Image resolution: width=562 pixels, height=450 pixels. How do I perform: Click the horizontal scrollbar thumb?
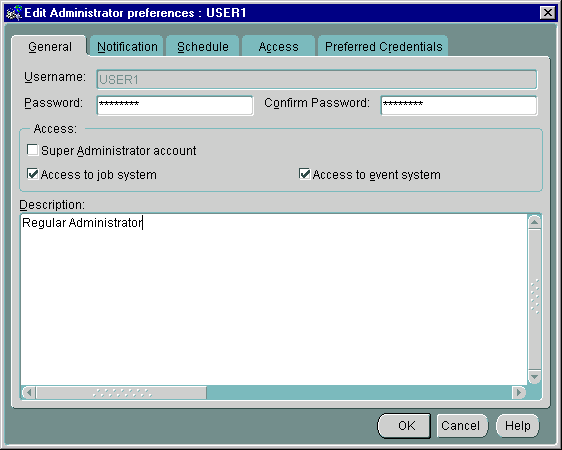pyautogui.click(x=122, y=392)
